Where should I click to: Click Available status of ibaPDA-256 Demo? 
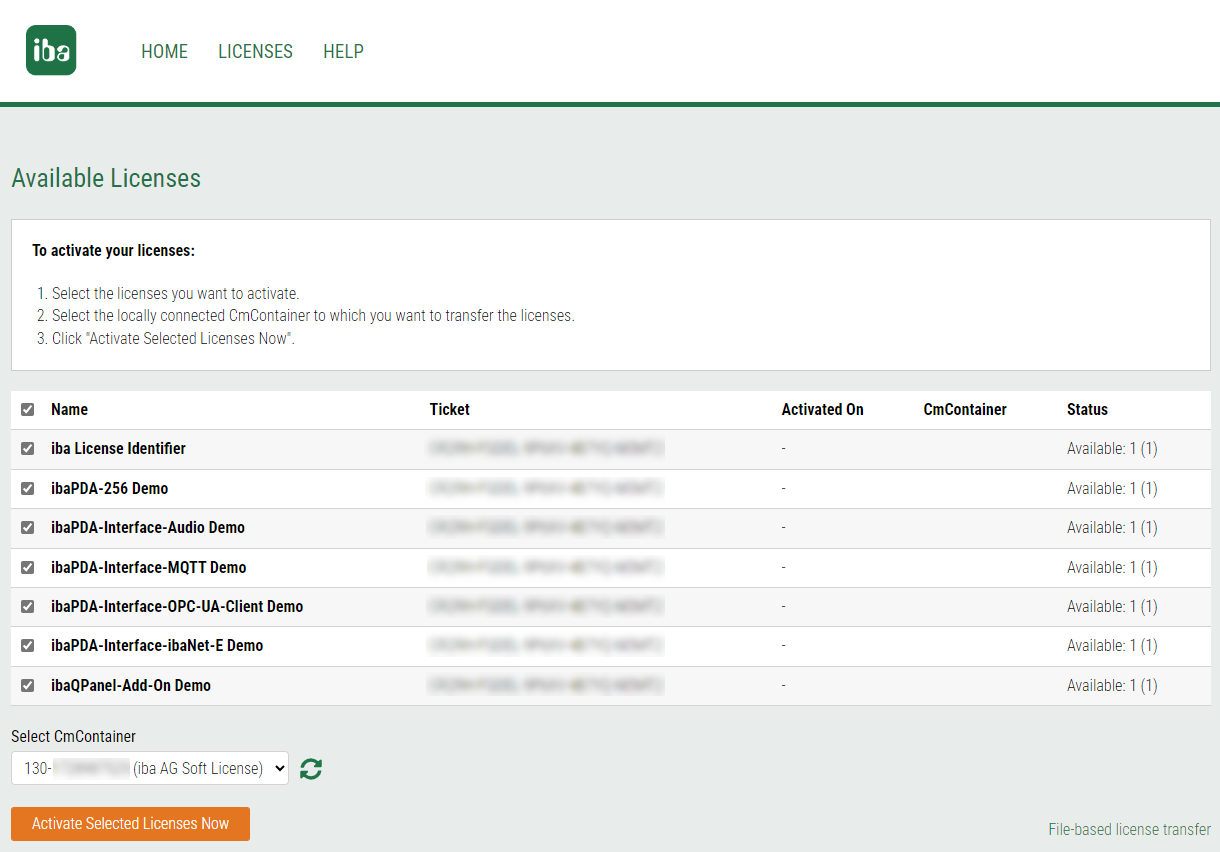(1111, 489)
